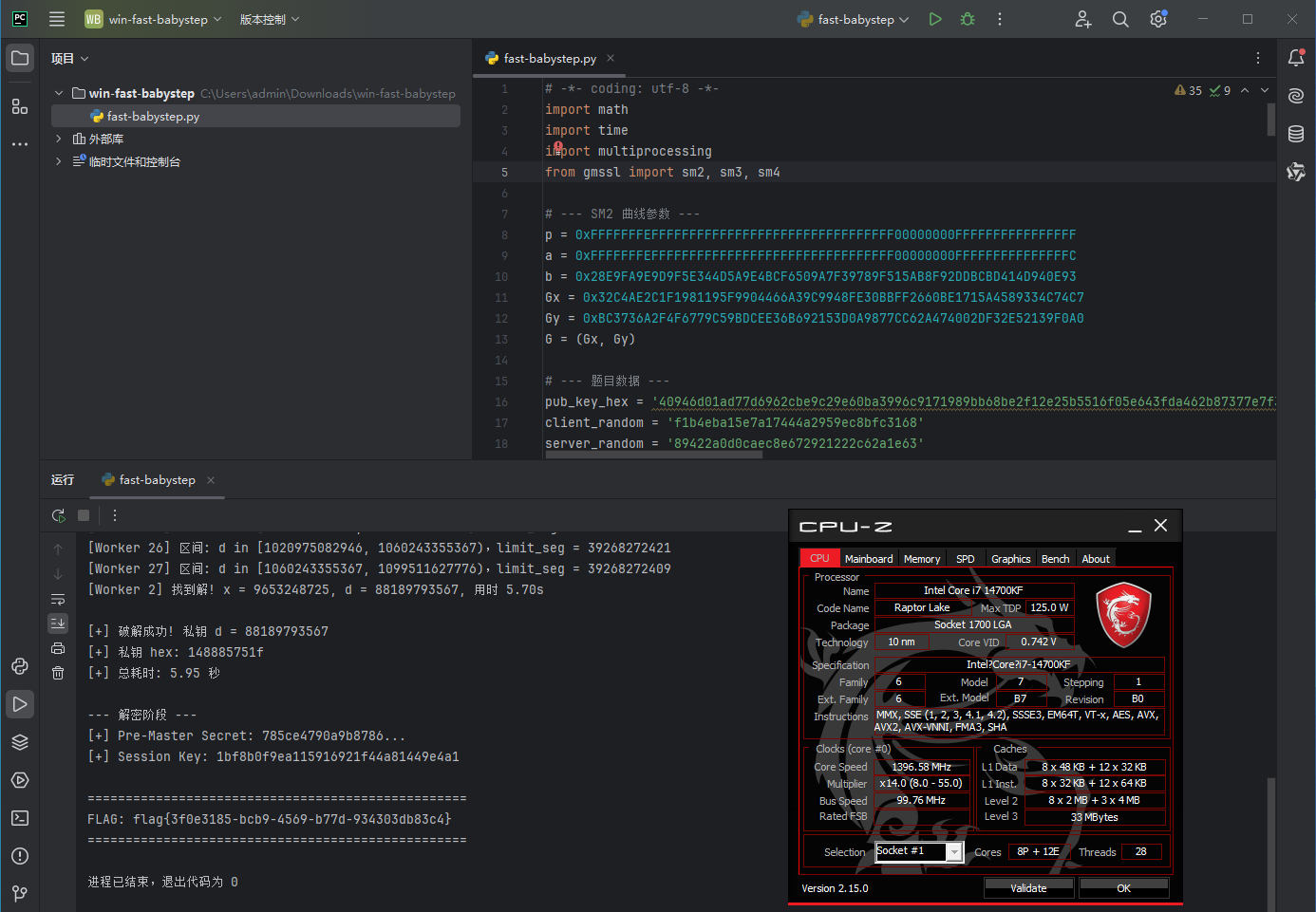The image size is (1316, 912).
Task: Open the Structure tool window icon
Action: click(20, 106)
